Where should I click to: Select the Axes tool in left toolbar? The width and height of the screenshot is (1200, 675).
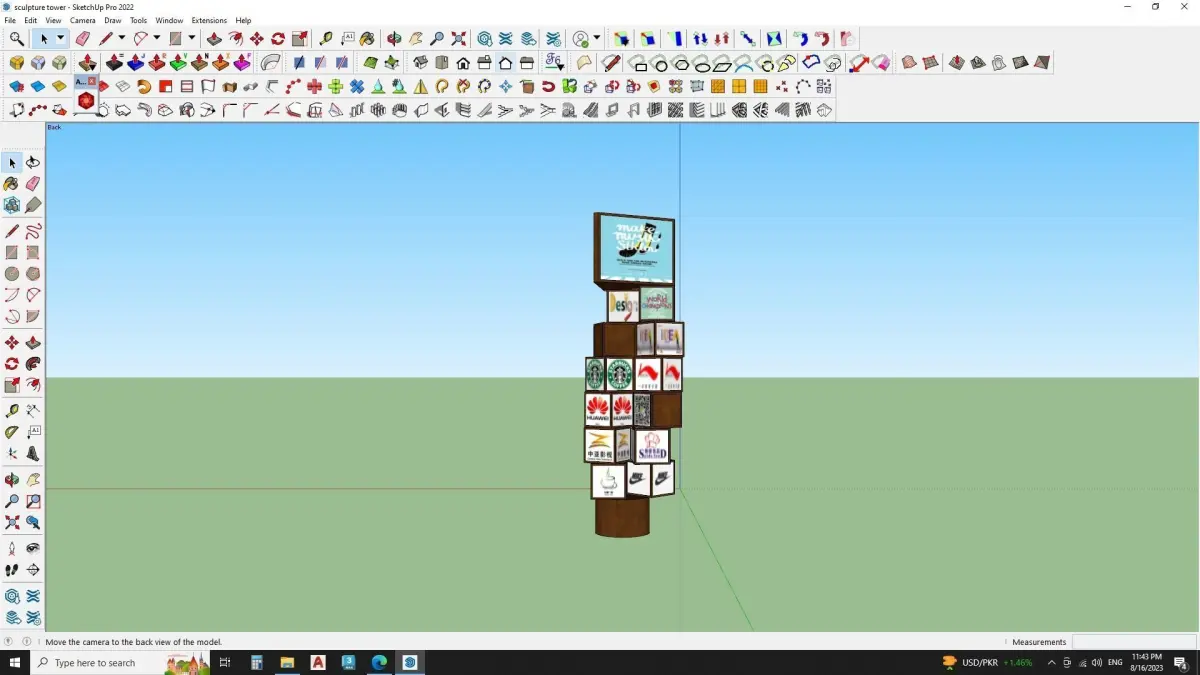point(12,454)
